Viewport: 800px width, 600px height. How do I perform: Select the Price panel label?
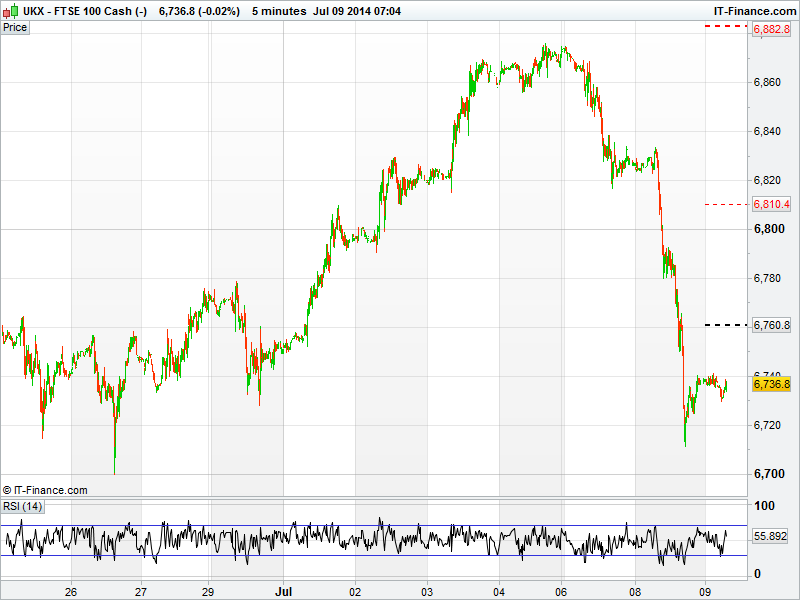click(x=16, y=27)
